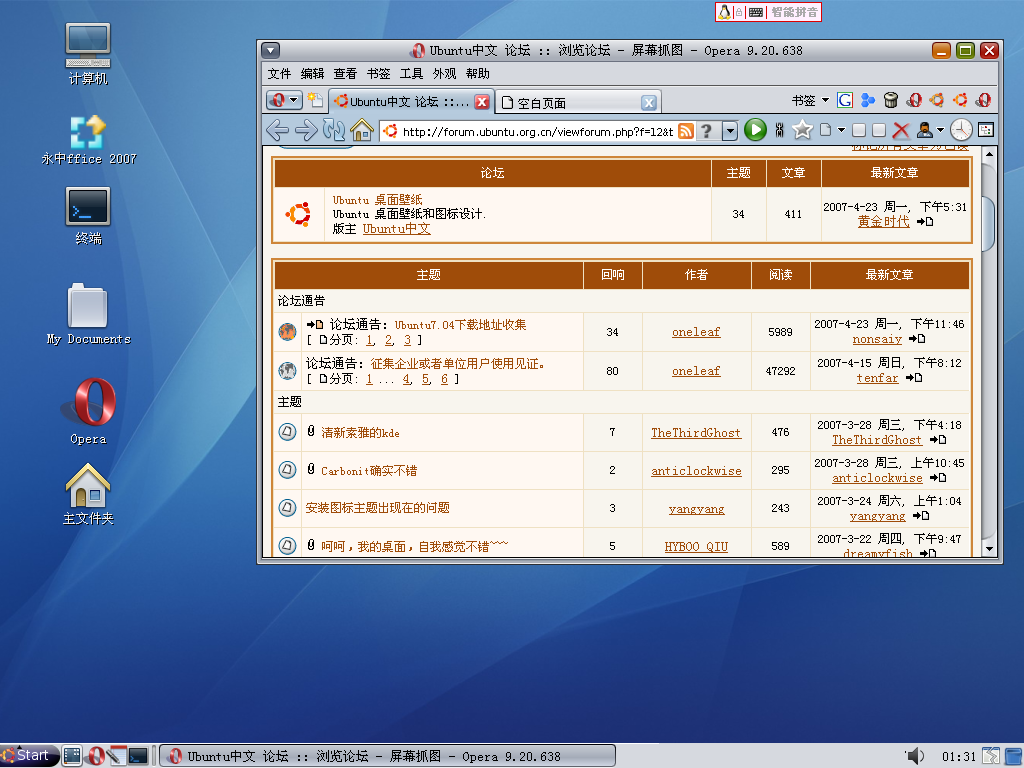
Task: Open the 计算机 desktop icon
Action: [88, 54]
